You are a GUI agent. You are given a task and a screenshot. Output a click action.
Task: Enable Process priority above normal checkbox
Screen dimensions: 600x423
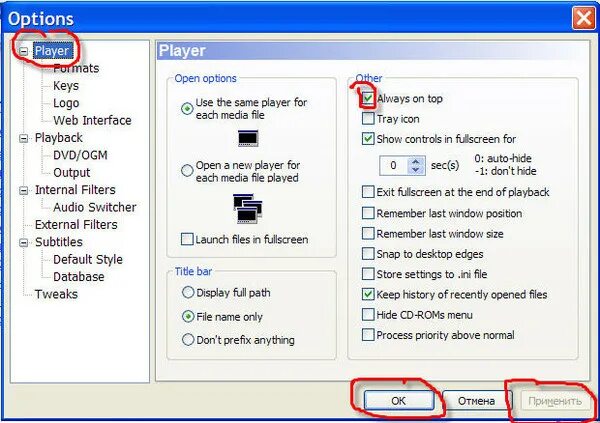click(368, 335)
